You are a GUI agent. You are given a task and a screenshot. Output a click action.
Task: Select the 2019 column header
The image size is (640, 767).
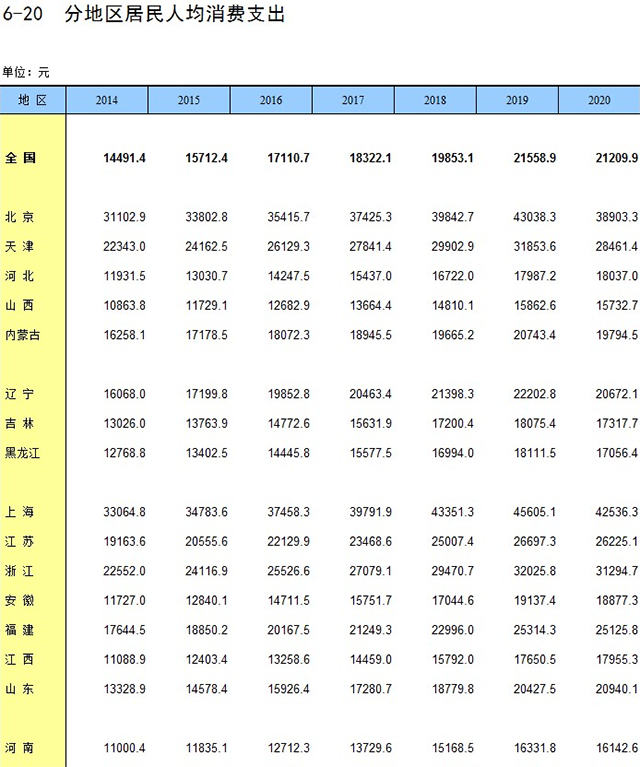517,100
